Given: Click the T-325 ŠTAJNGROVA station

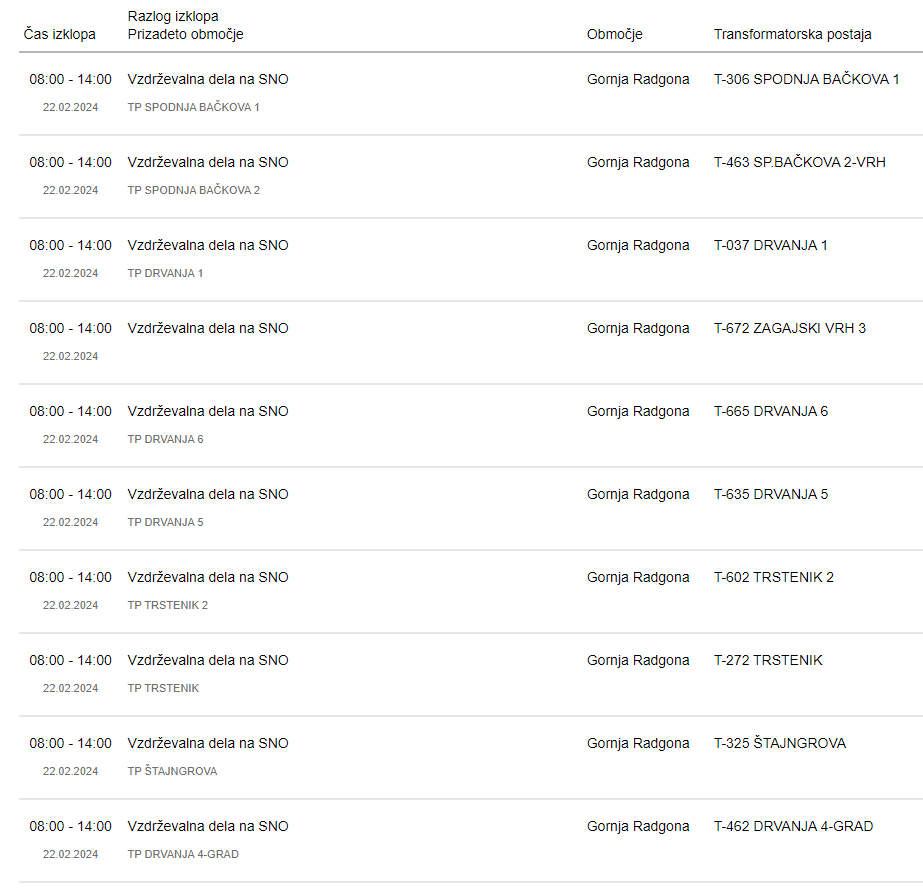Looking at the screenshot, I should coord(780,743).
